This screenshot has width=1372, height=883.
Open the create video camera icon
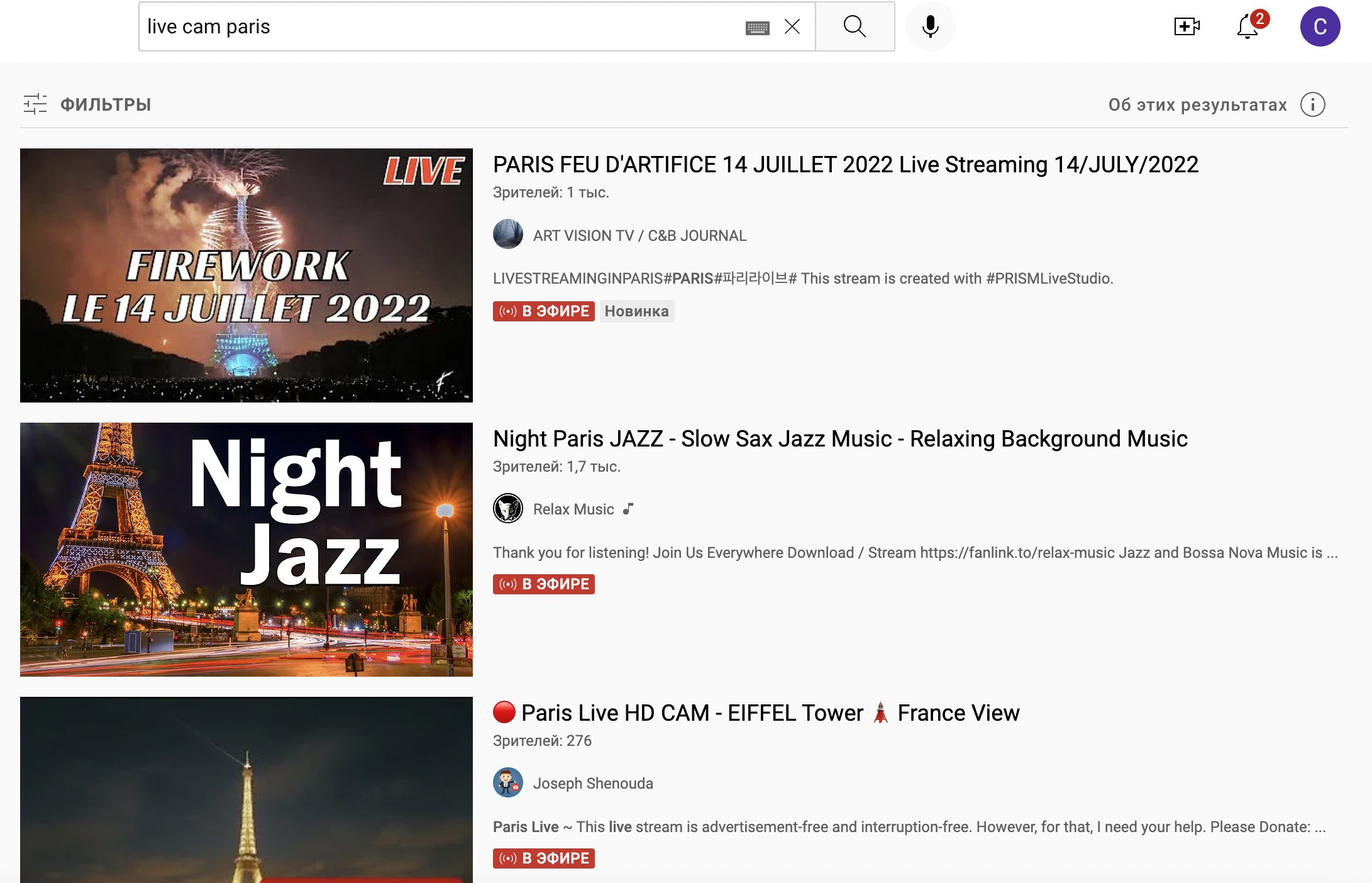[1187, 26]
